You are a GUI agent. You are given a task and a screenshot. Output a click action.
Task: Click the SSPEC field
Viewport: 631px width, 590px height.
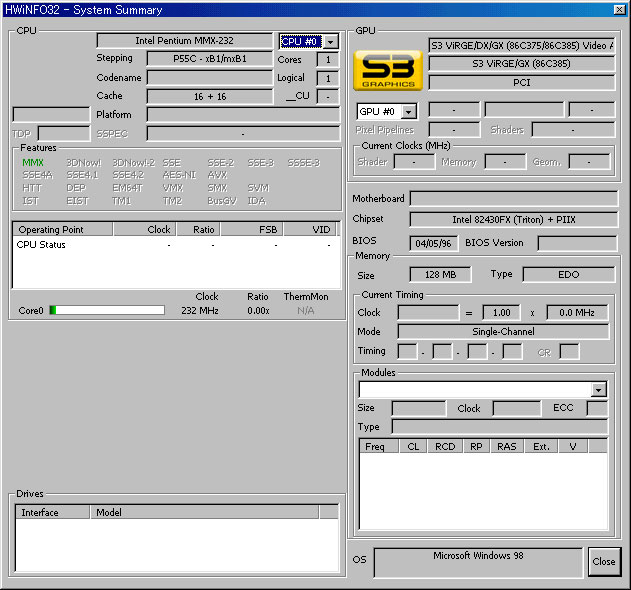(243, 134)
